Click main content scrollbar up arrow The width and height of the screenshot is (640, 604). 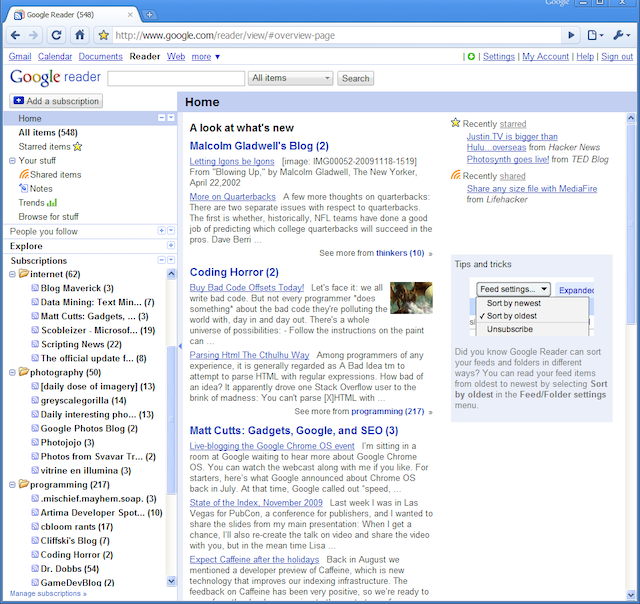click(631, 118)
